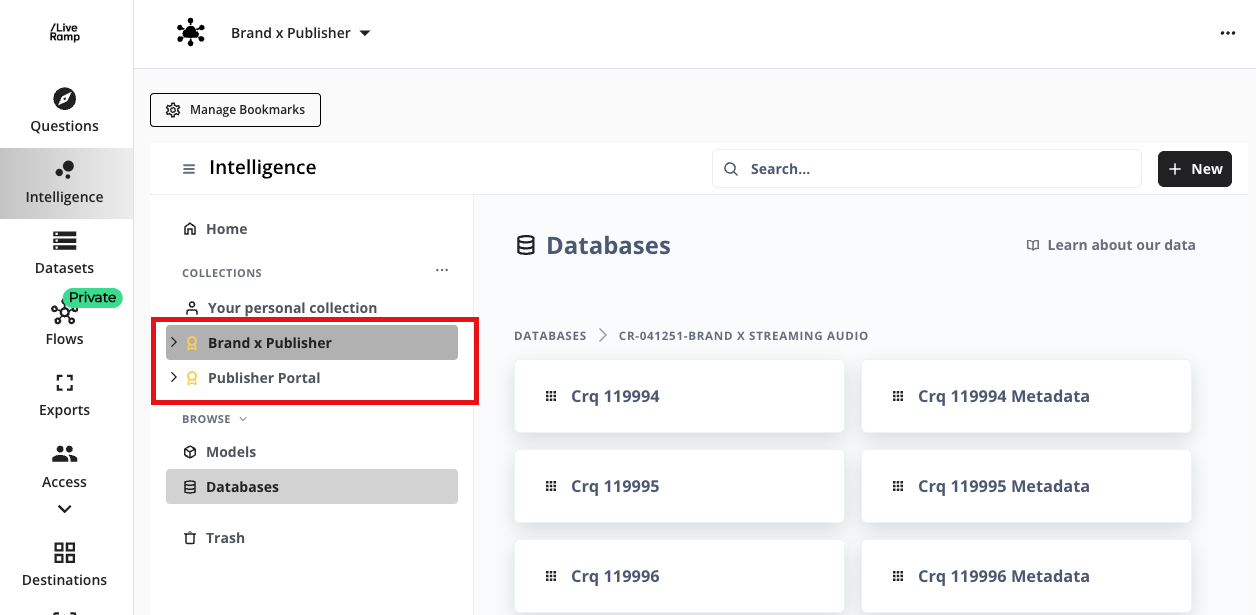The image size is (1256, 615).
Task: Select Models in the Browse list
Action: pyautogui.click(x=230, y=452)
